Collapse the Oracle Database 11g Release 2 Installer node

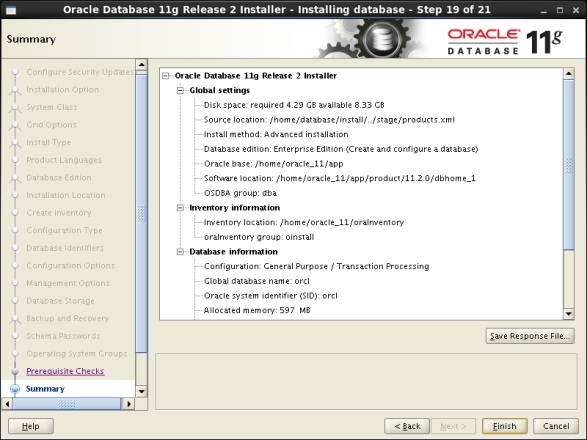click(165, 76)
